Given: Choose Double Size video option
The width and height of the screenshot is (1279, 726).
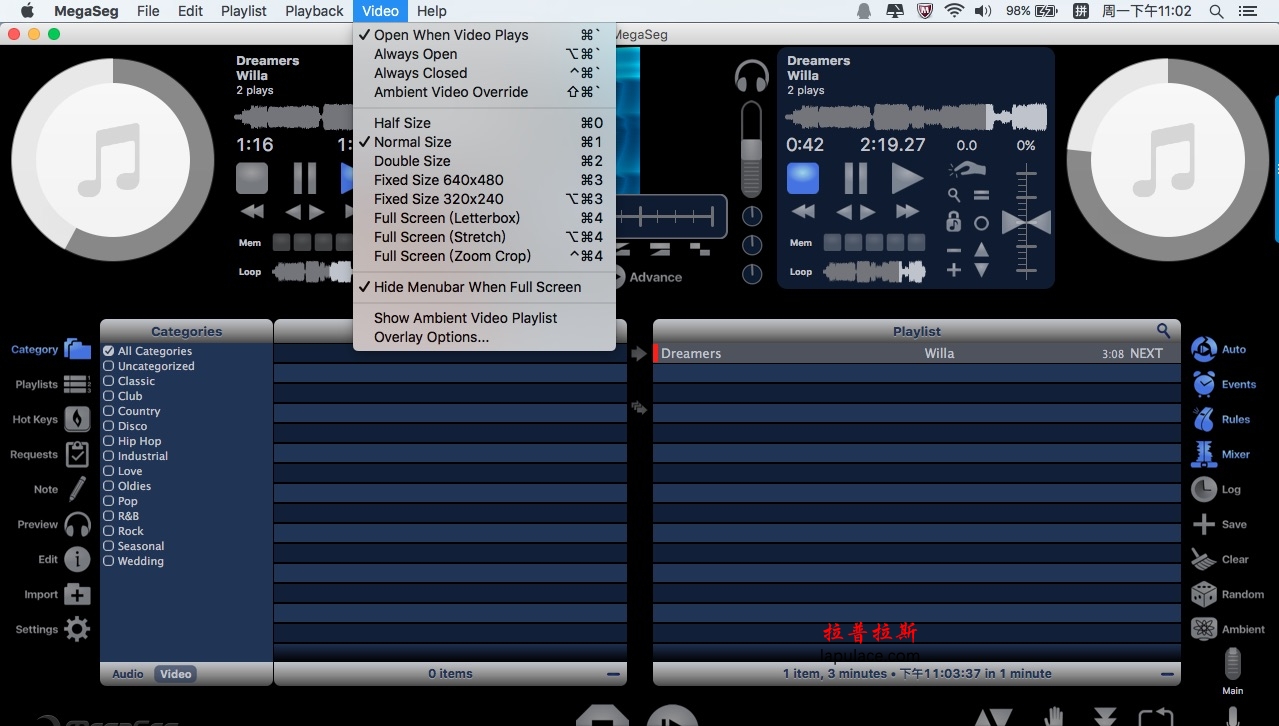Looking at the screenshot, I should click(484, 161).
